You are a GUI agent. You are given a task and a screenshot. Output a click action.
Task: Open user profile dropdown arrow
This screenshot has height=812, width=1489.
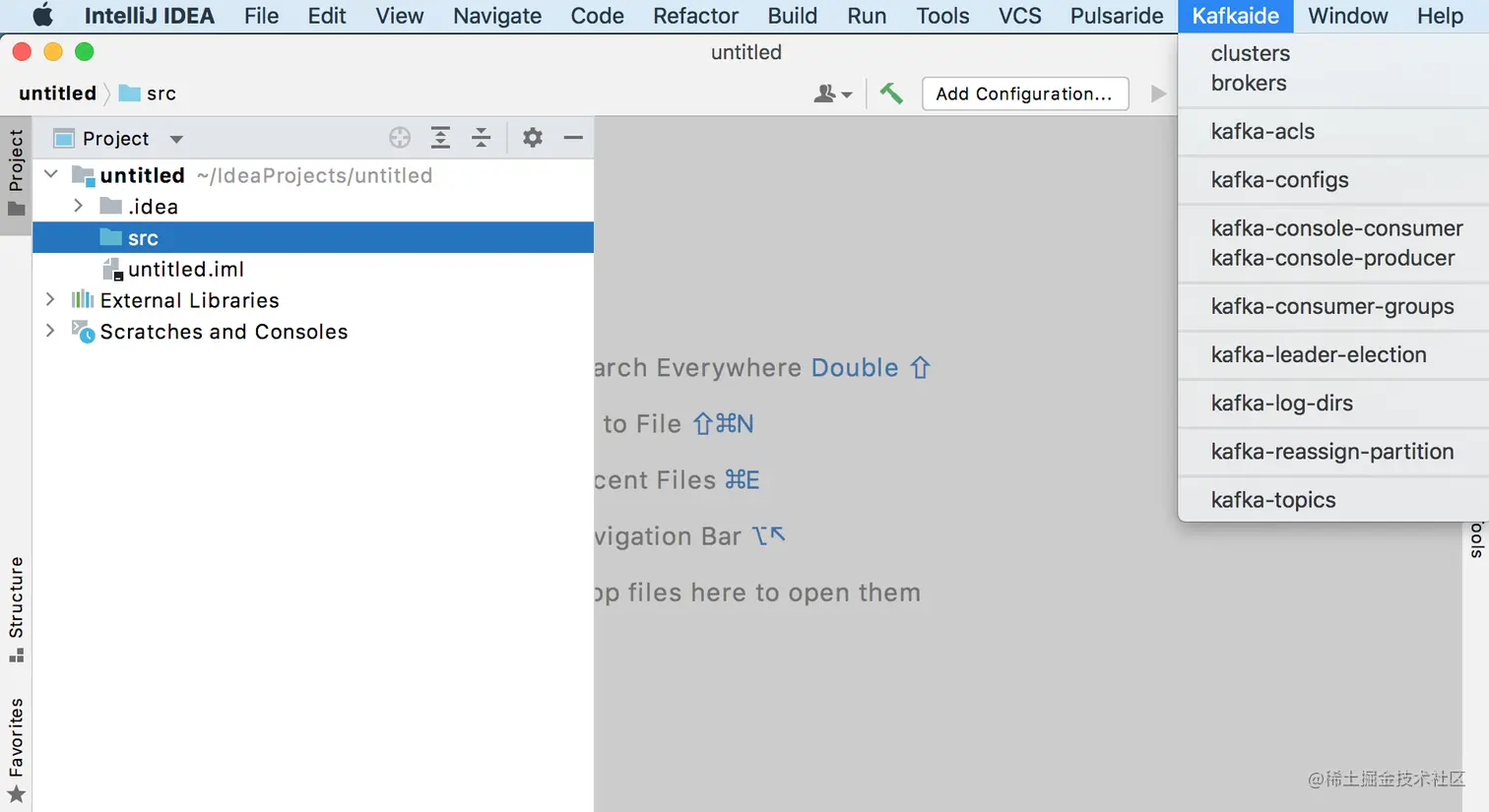pos(847,95)
